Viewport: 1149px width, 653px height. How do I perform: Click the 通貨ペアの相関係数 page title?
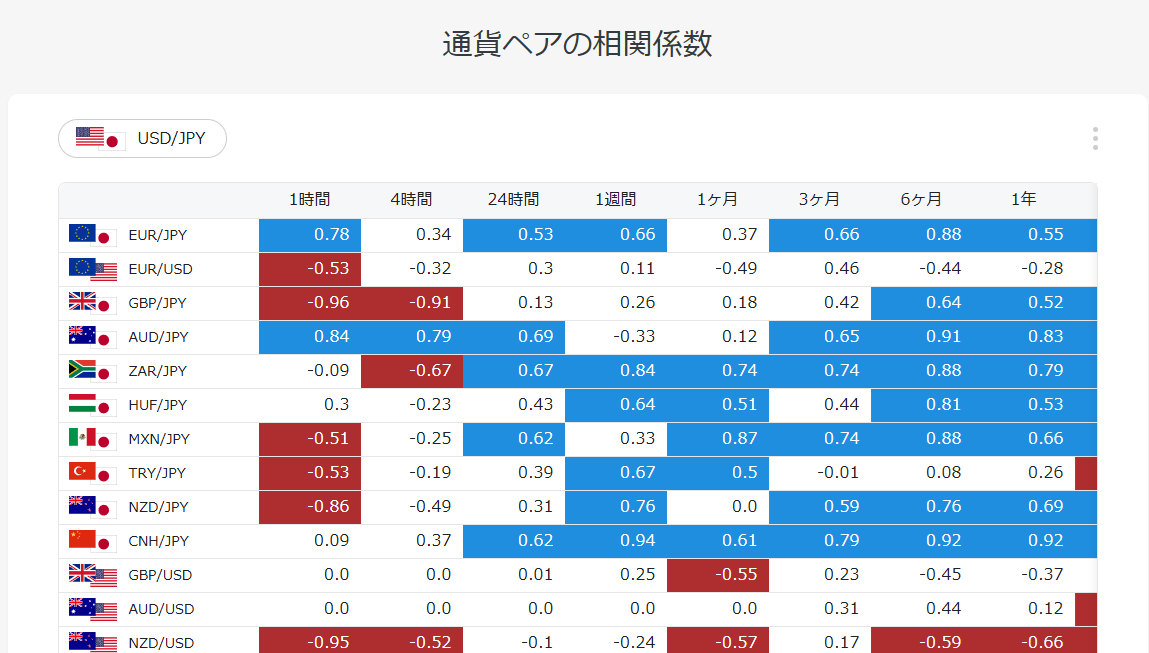(574, 44)
